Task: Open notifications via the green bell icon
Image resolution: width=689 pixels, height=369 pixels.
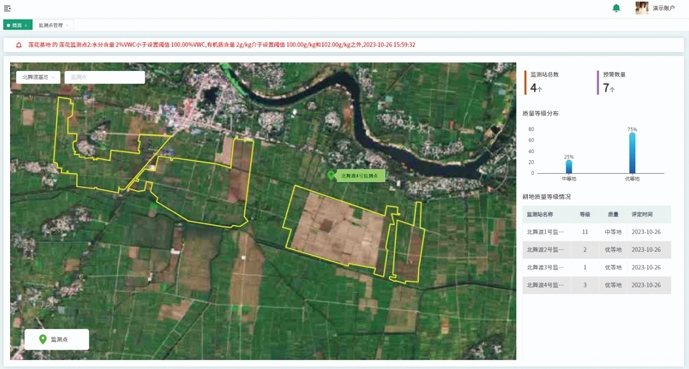Action: coord(616,8)
